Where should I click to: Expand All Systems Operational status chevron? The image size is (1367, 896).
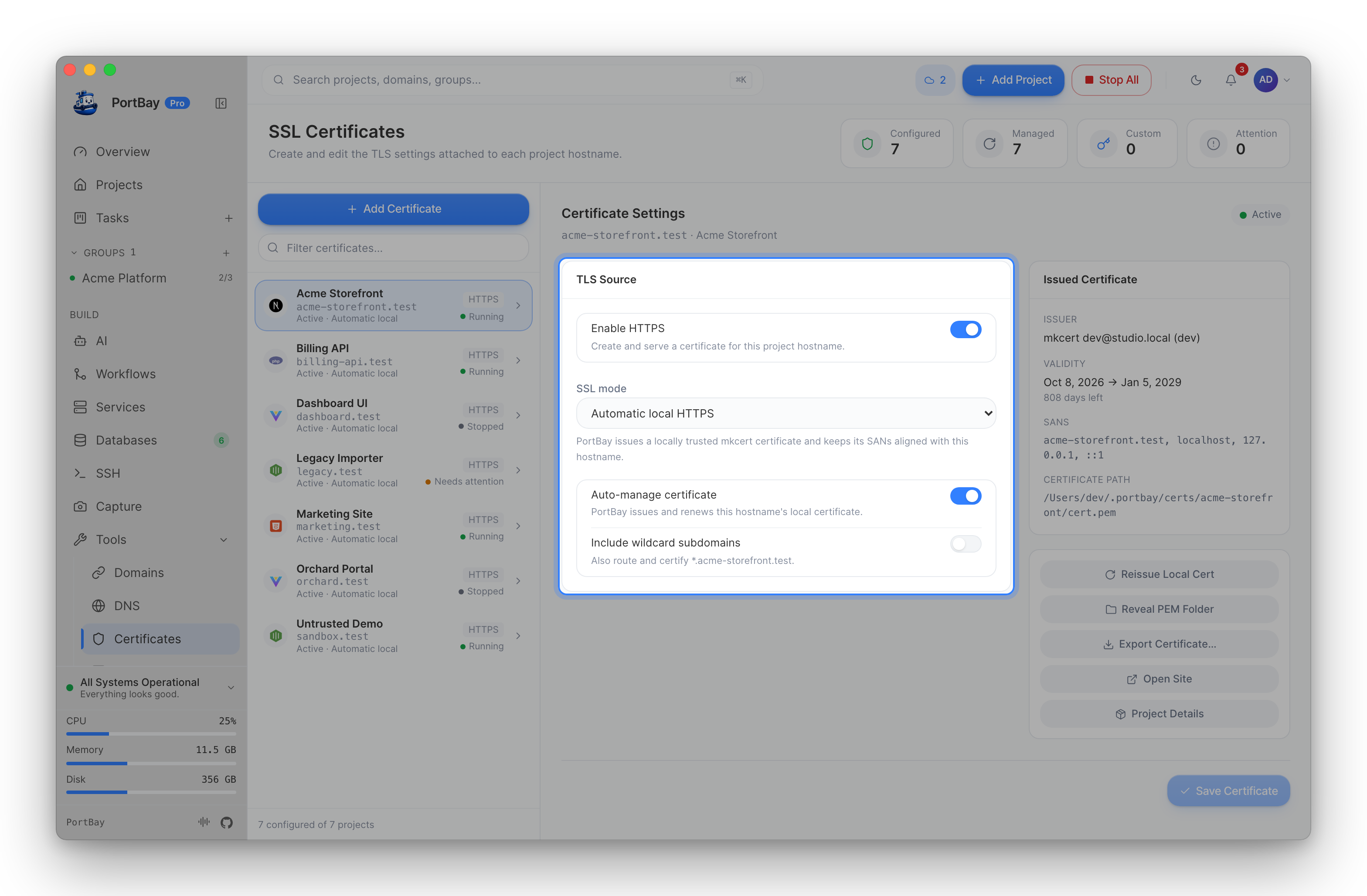pos(231,688)
